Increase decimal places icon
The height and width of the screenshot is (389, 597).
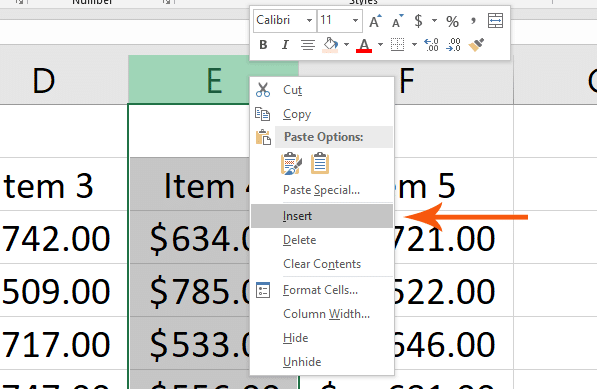(431, 45)
